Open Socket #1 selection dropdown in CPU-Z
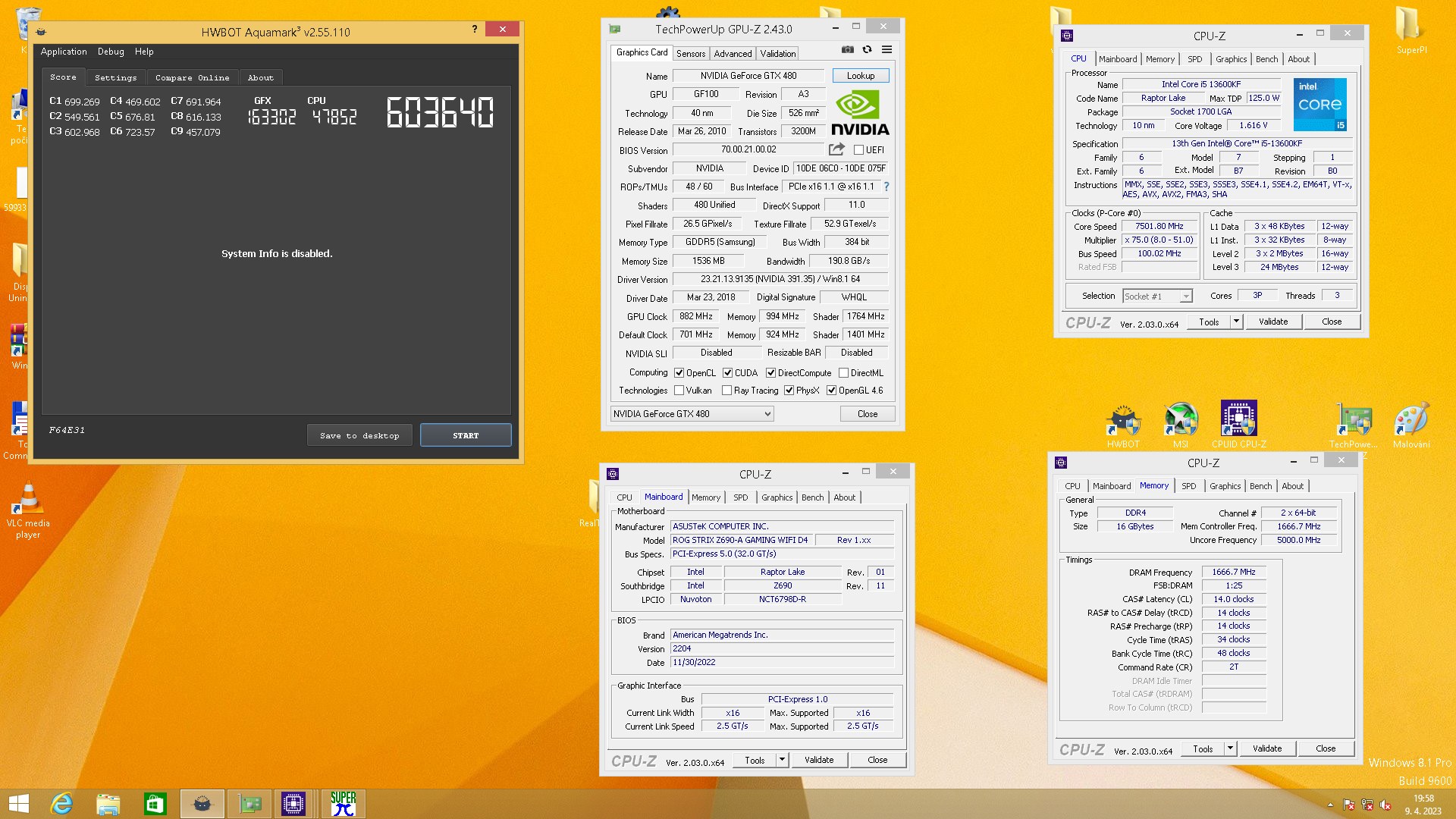This screenshot has width=1456, height=819. tap(1157, 297)
